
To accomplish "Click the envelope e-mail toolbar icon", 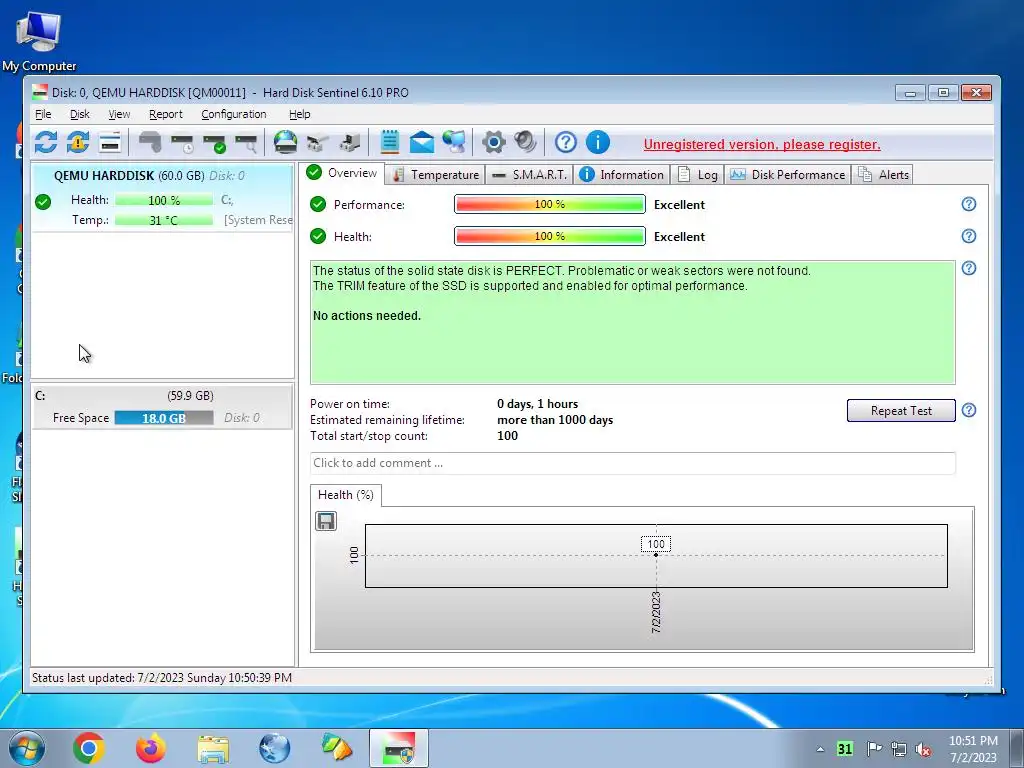I will tap(422, 142).
